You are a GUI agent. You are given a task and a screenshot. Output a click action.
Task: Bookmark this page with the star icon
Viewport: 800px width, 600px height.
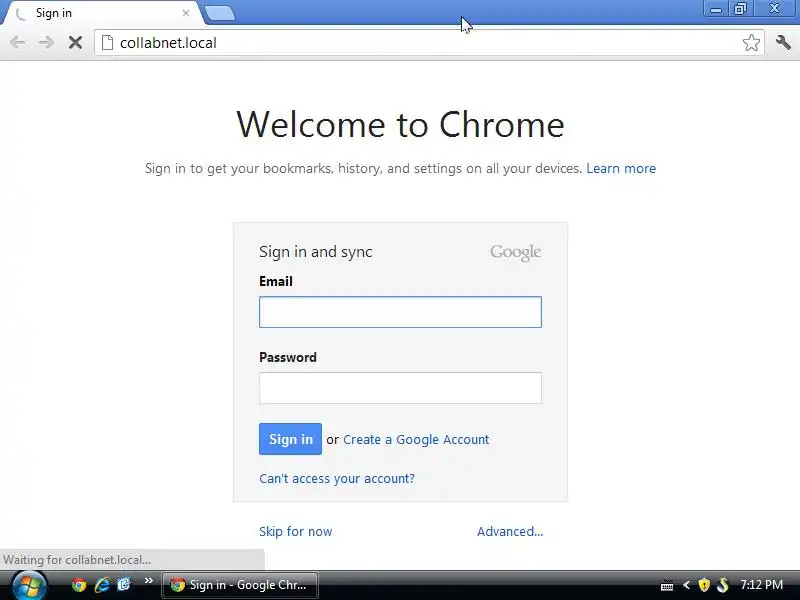(x=751, y=43)
